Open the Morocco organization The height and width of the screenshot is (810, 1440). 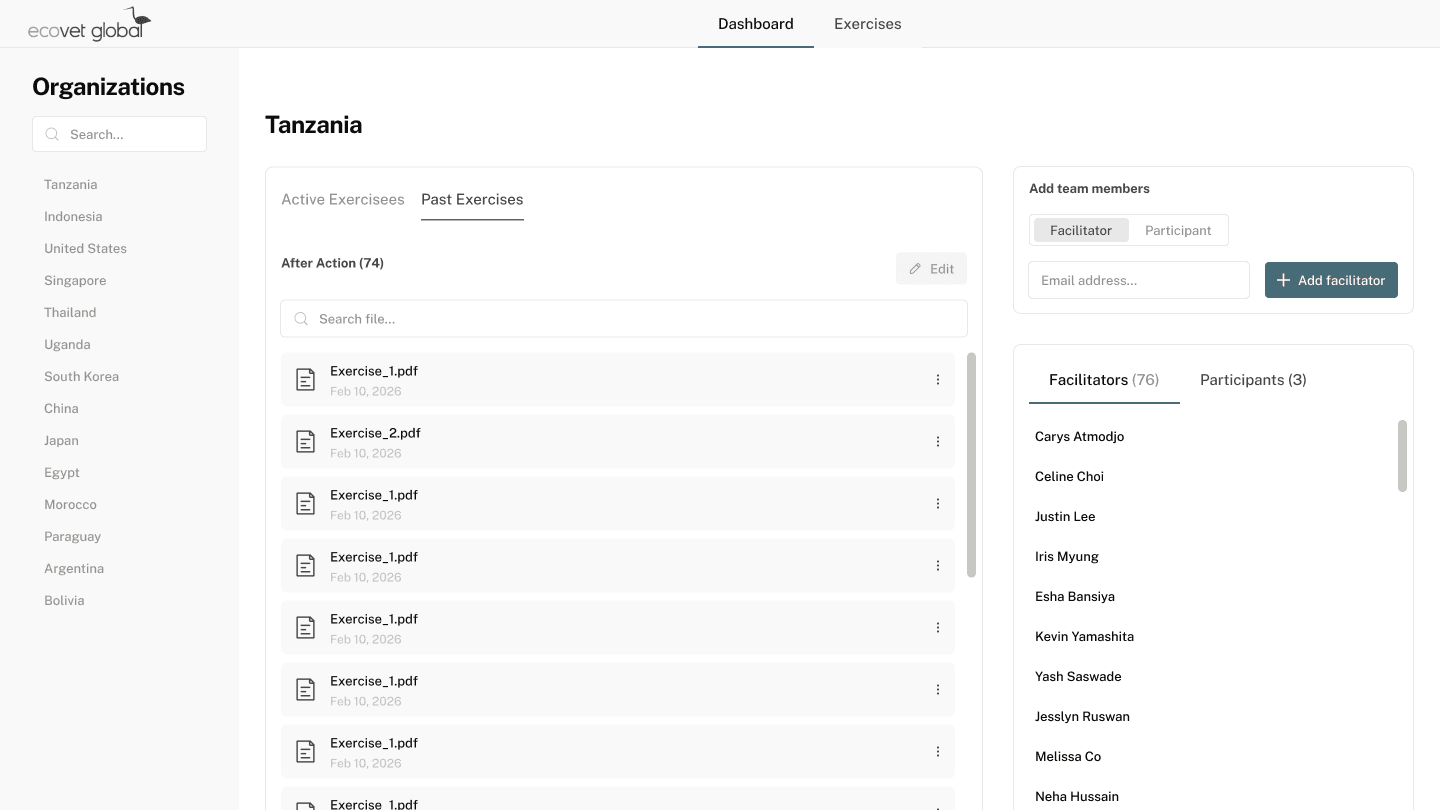70,505
